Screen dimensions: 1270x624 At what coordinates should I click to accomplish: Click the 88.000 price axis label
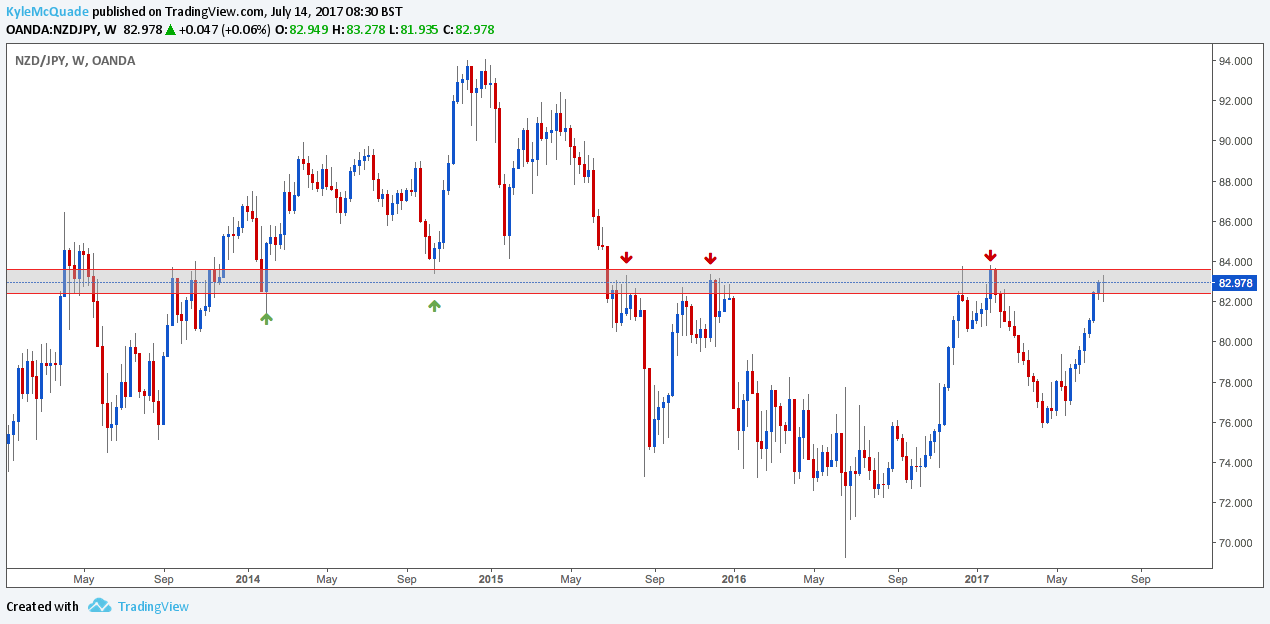click(1236, 182)
